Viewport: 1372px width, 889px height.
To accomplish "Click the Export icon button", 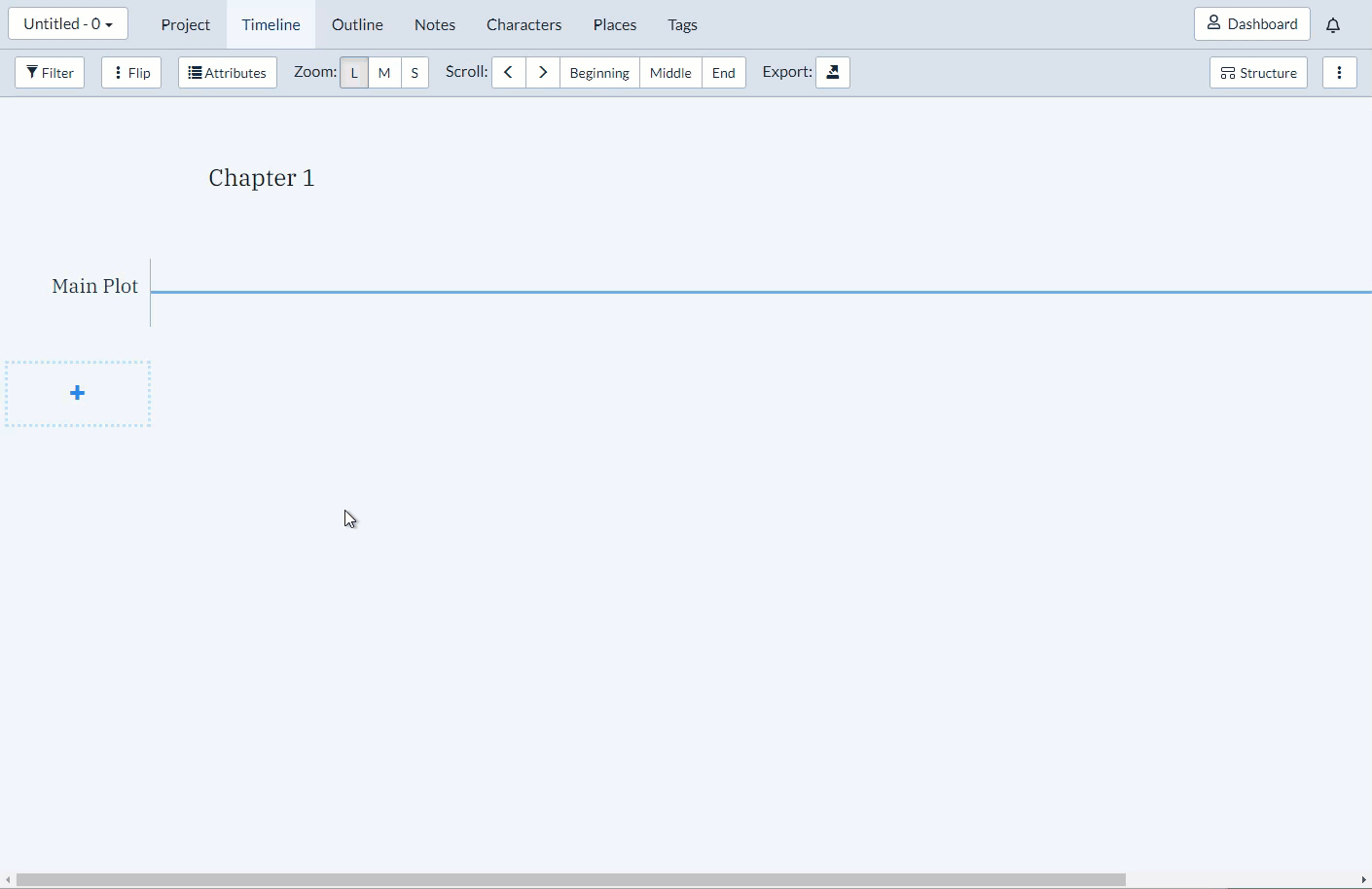I will (x=833, y=73).
